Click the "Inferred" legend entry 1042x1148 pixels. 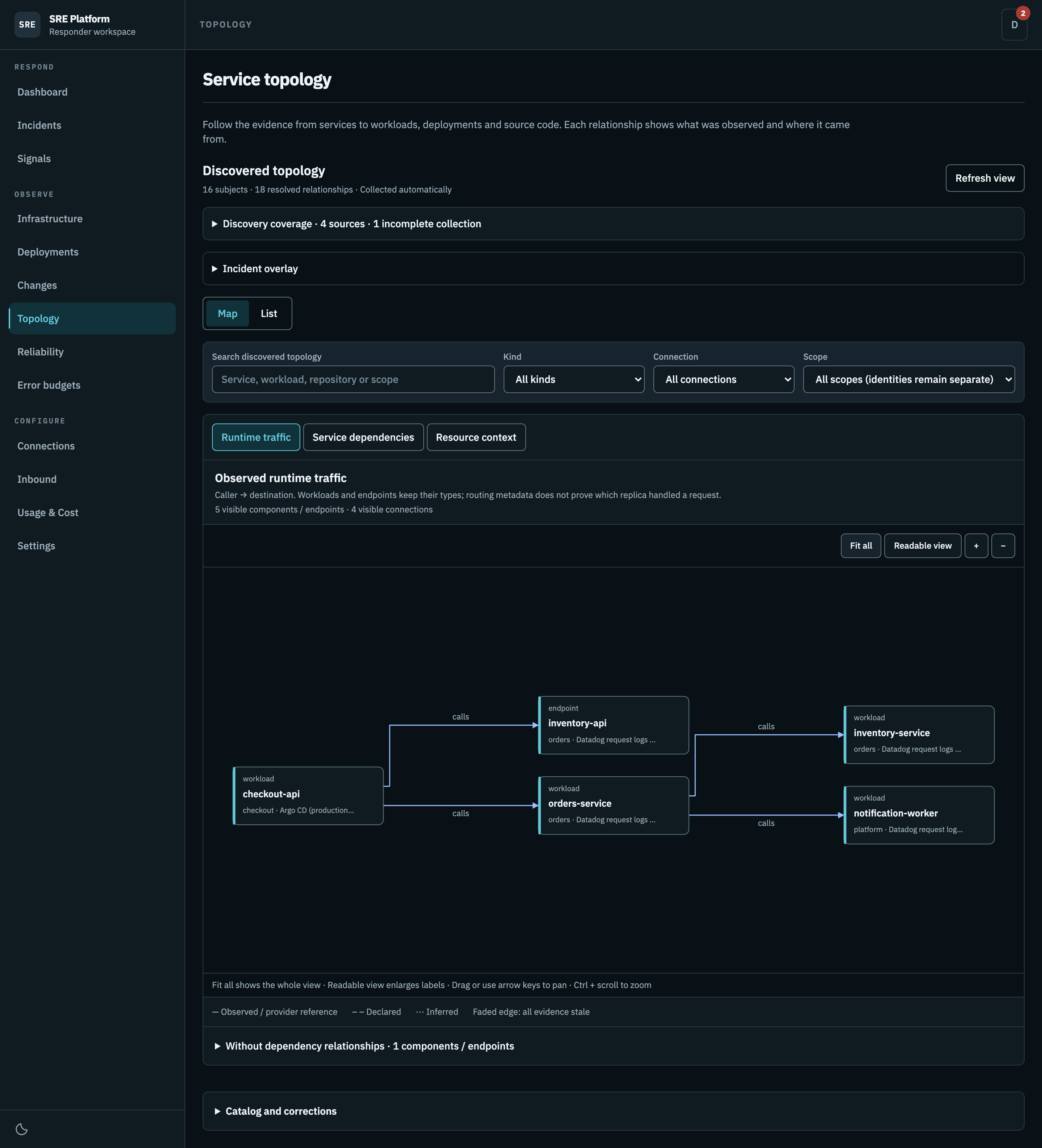(437, 1012)
